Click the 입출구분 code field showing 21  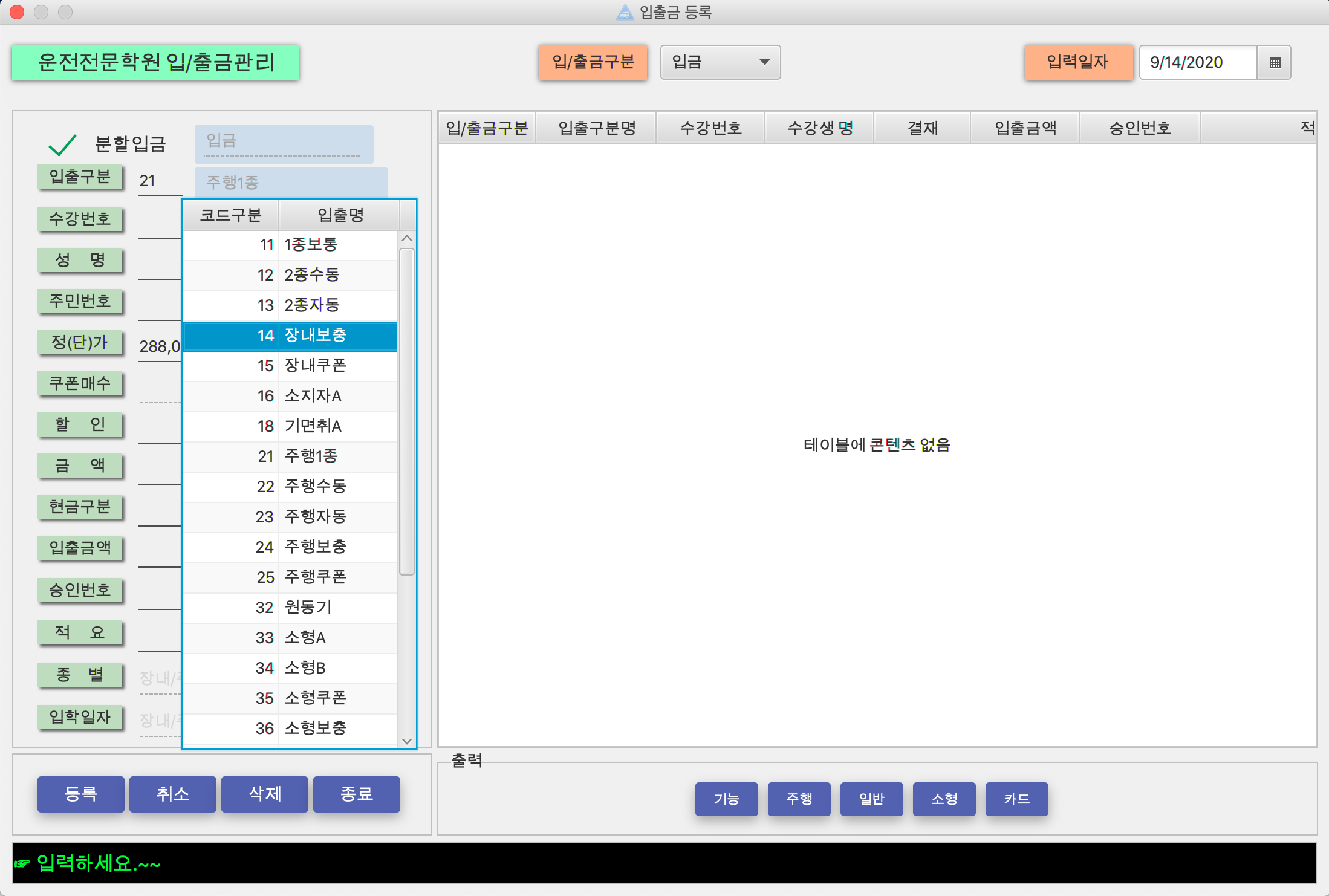pyautogui.click(x=158, y=181)
